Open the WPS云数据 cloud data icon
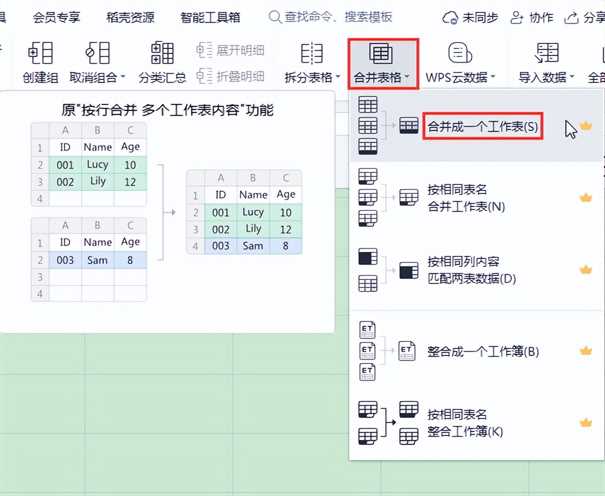This screenshot has height=496, width=605. [x=460, y=53]
